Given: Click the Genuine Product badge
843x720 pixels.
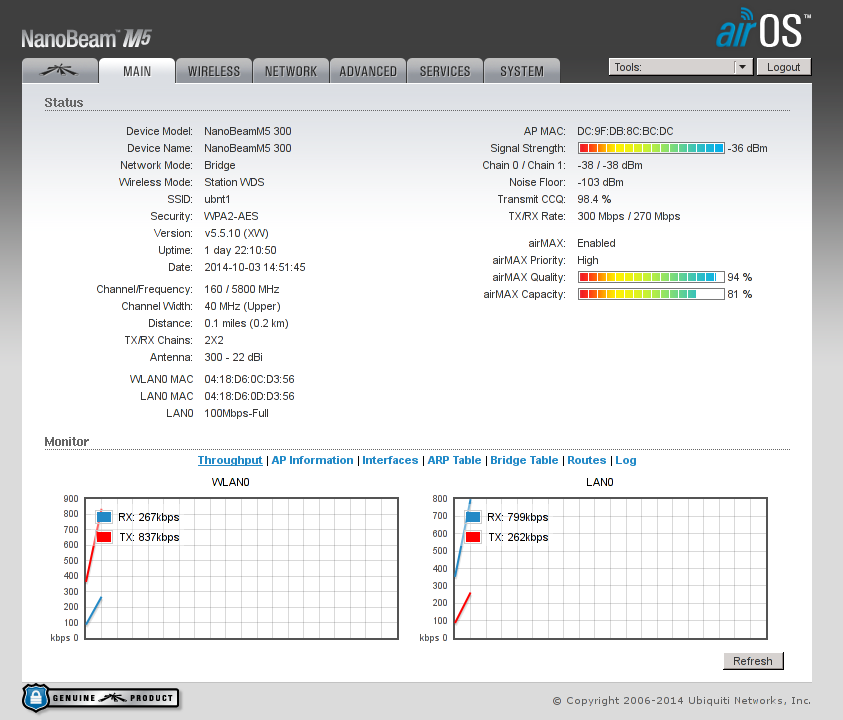Looking at the screenshot, I should pyautogui.click(x=101, y=698).
